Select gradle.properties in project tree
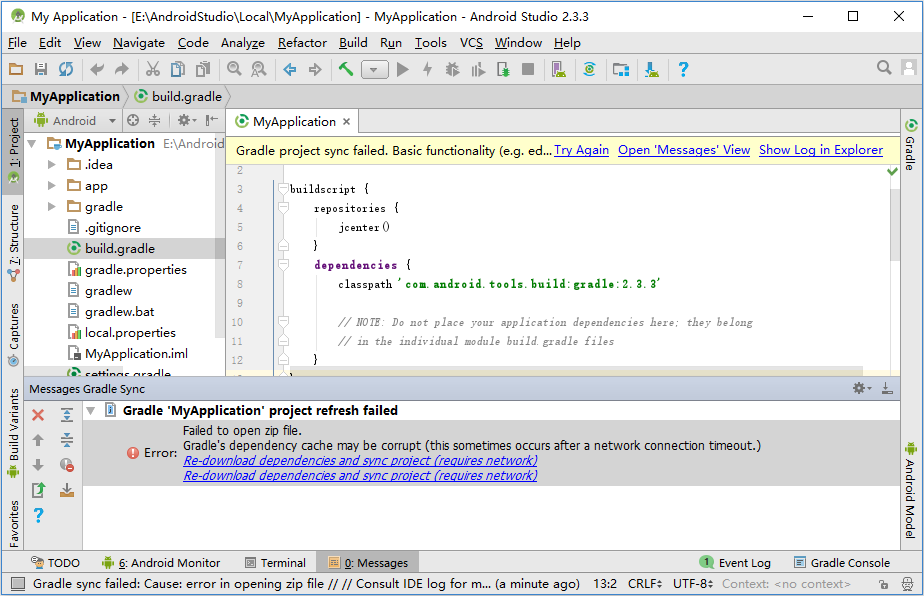This screenshot has width=924, height=596. 135,269
